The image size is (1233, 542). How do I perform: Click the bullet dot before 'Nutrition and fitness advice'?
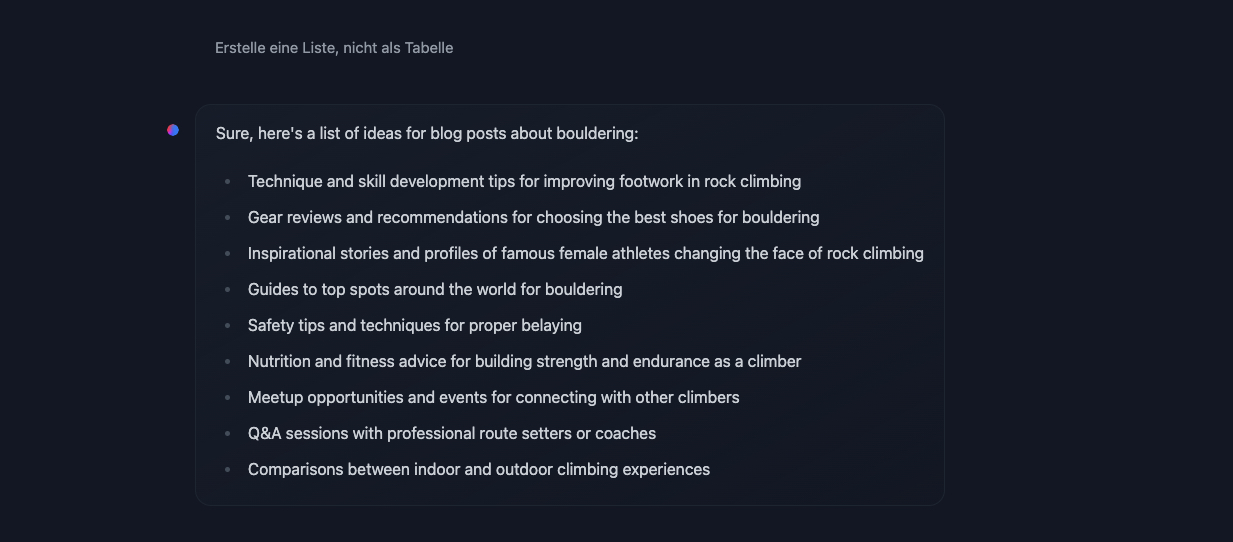pos(228,362)
